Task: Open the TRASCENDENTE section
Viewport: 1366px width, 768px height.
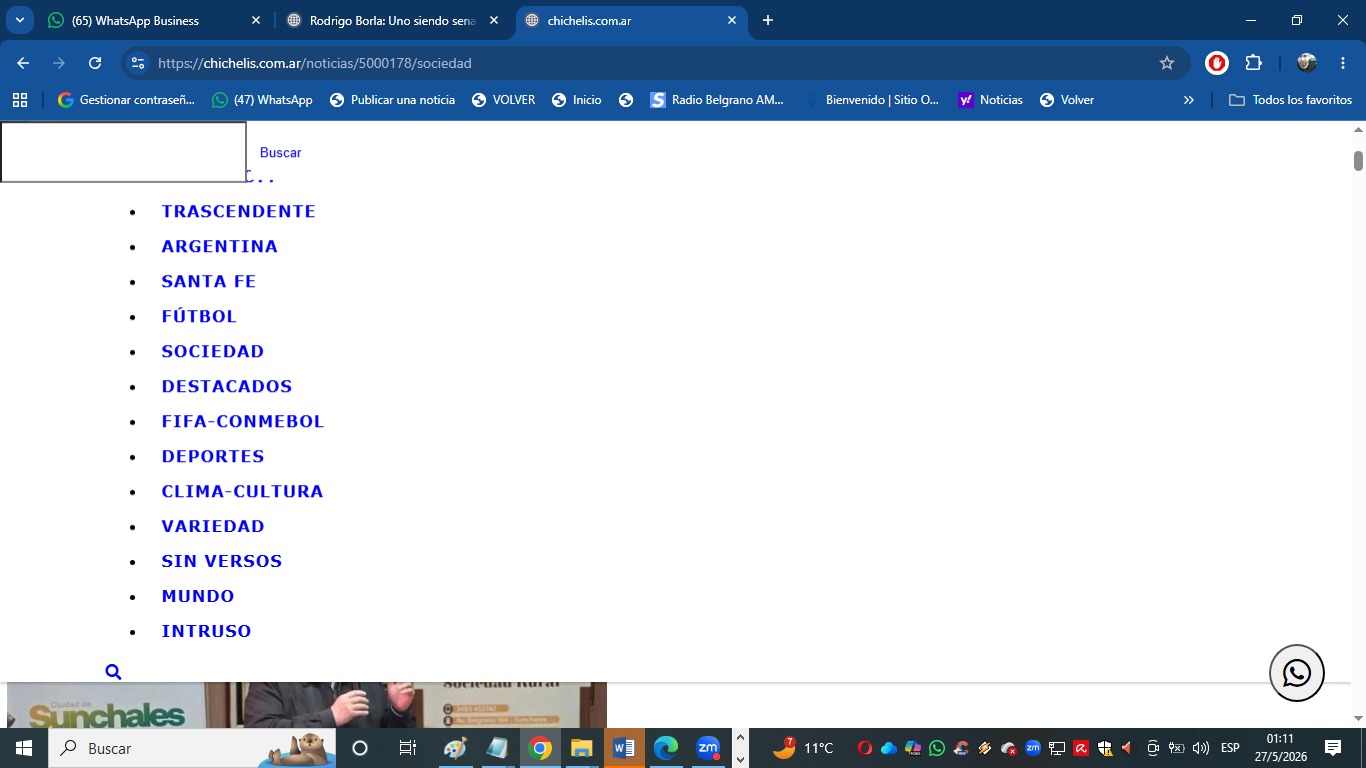Action: (238, 211)
